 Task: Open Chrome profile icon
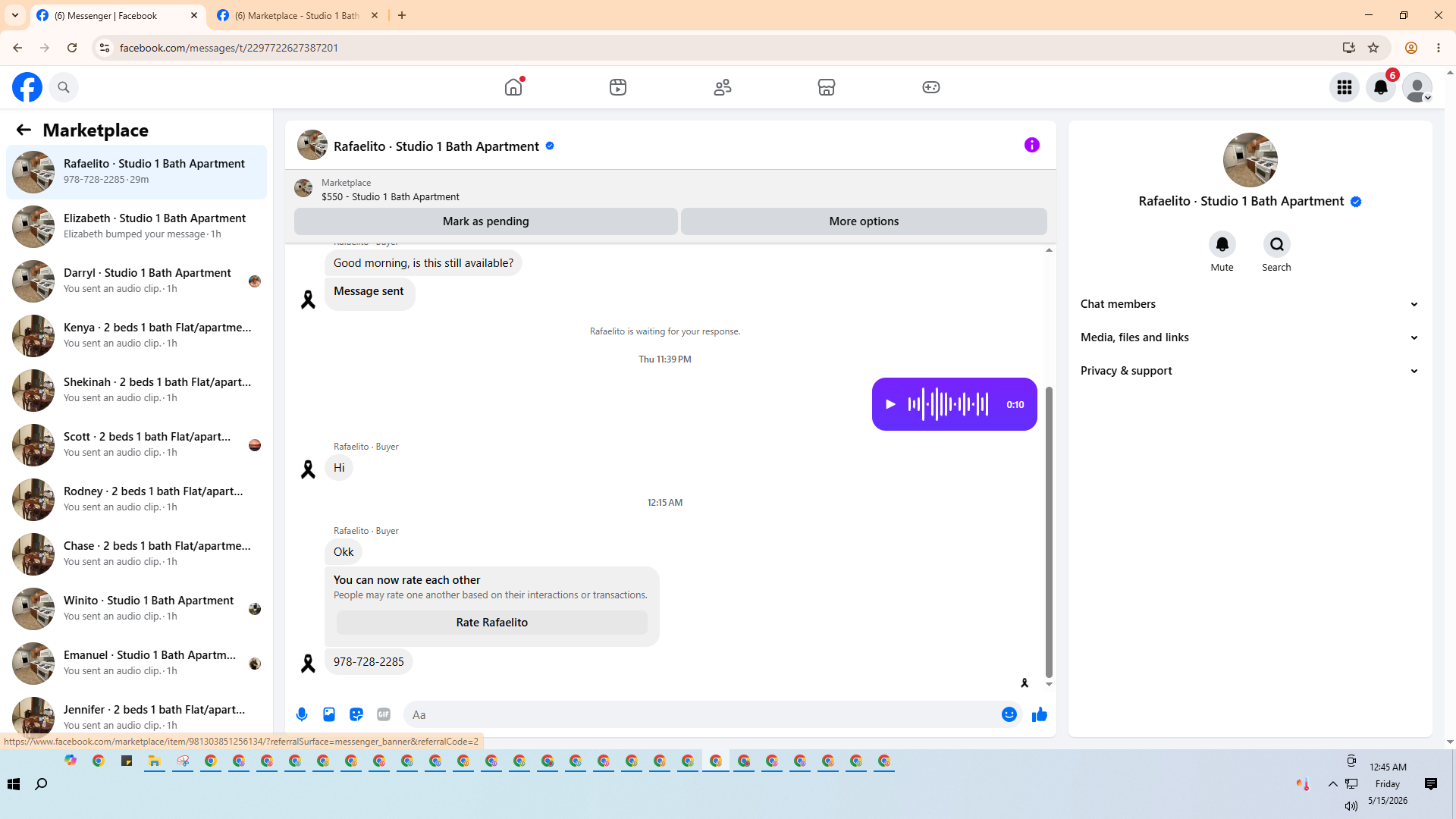click(x=1411, y=48)
